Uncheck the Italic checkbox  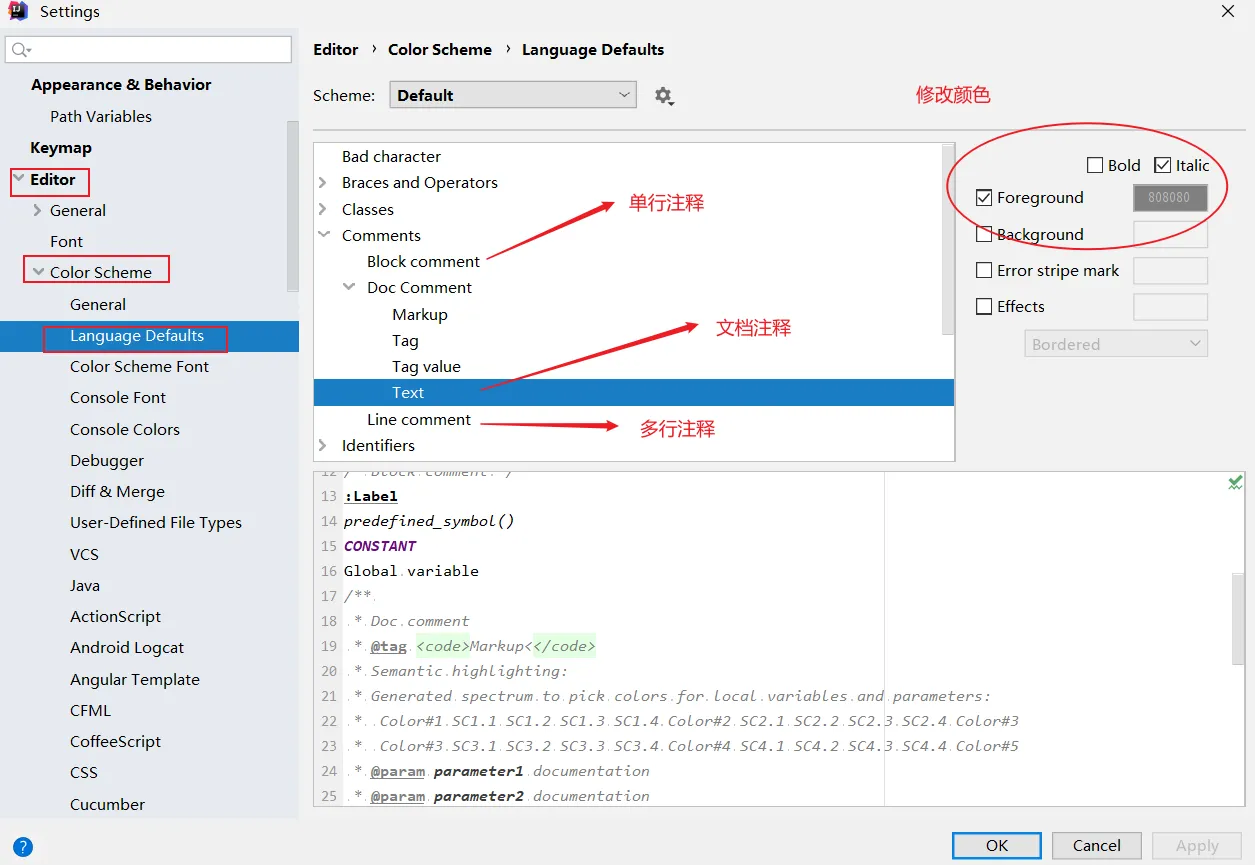(x=1162, y=166)
